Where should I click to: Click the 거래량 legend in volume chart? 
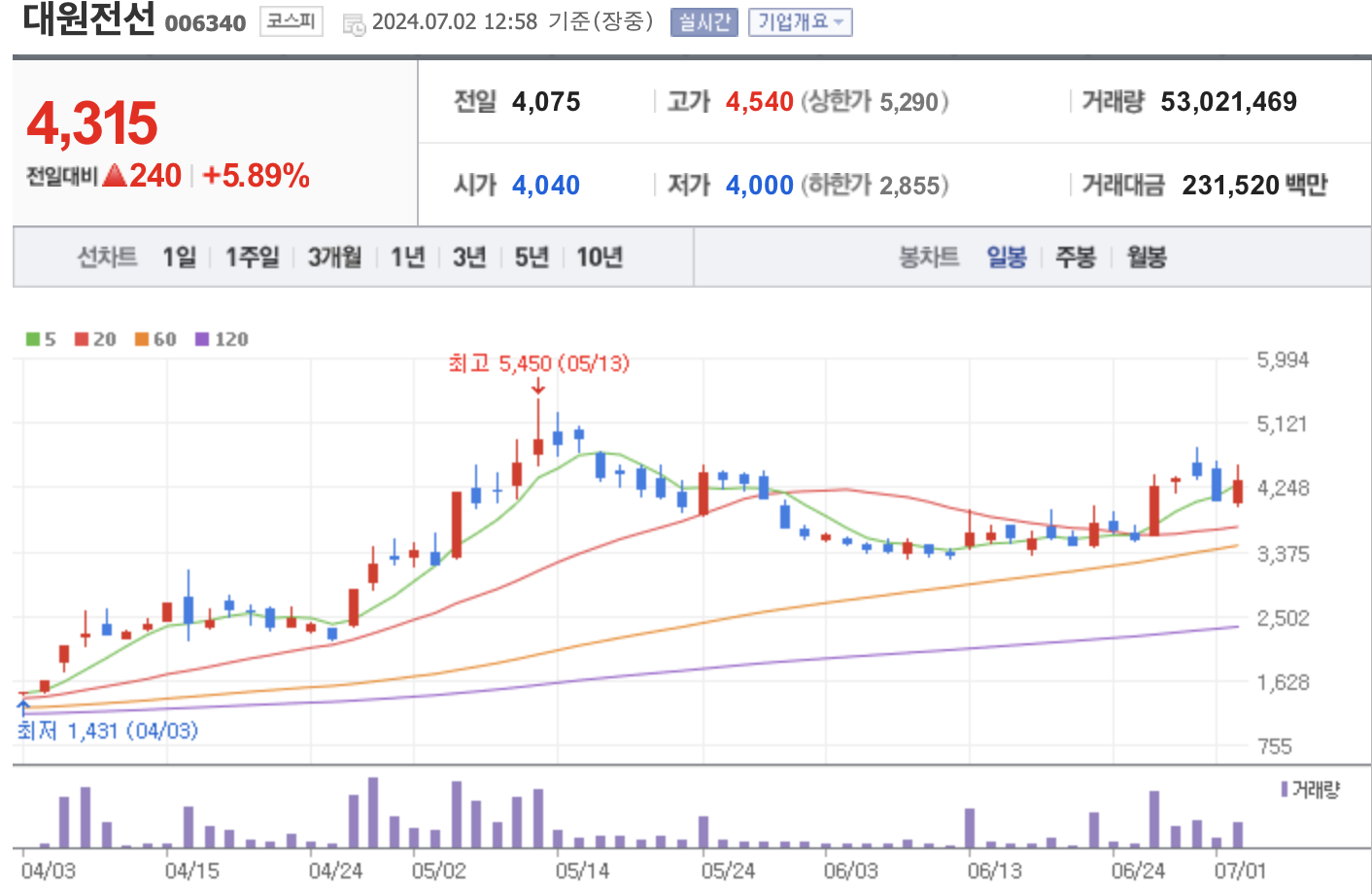[x=1311, y=790]
